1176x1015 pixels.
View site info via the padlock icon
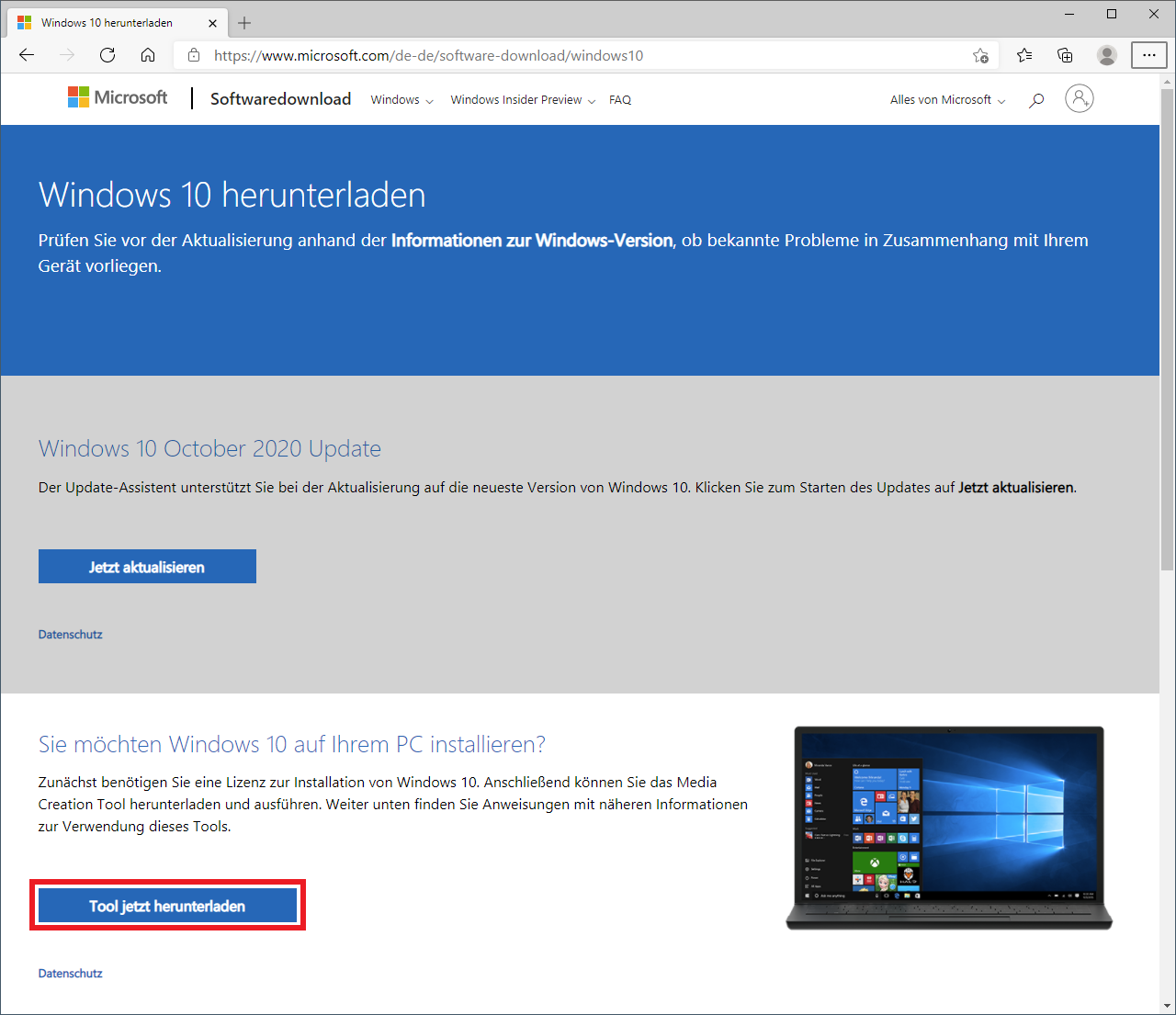(194, 55)
